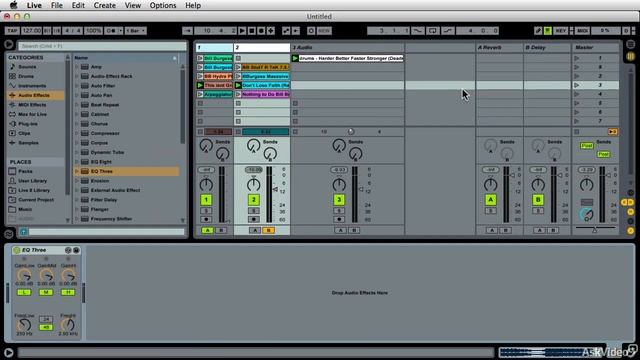Select Sounds category in browser
This screenshot has width=640, height=360.
pyautogui.click(x=27, y=67)
